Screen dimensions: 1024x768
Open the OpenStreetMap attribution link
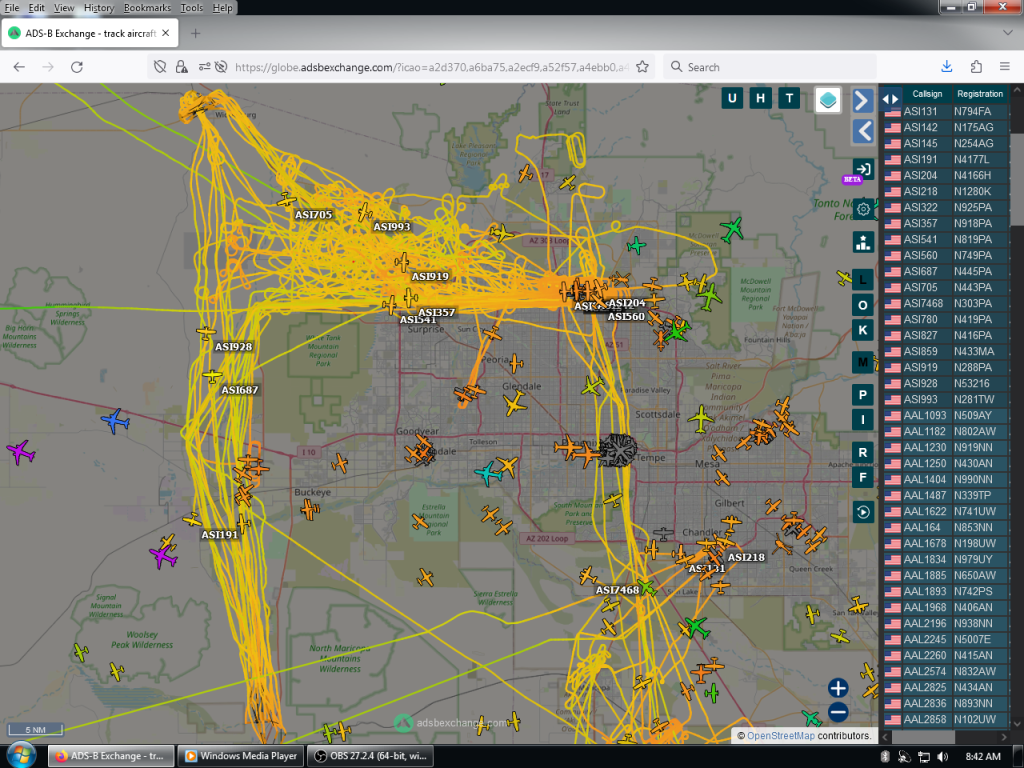(x=780, y=735)
